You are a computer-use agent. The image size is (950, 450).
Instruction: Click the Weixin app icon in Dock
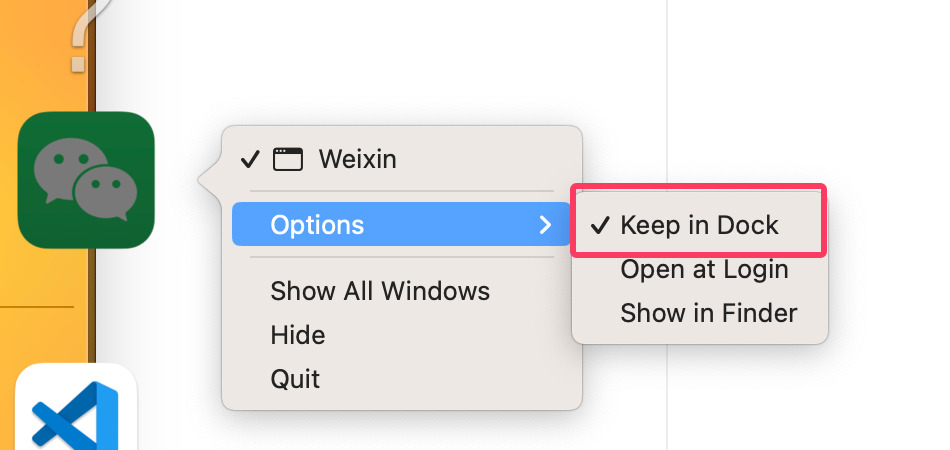[86, 180]
